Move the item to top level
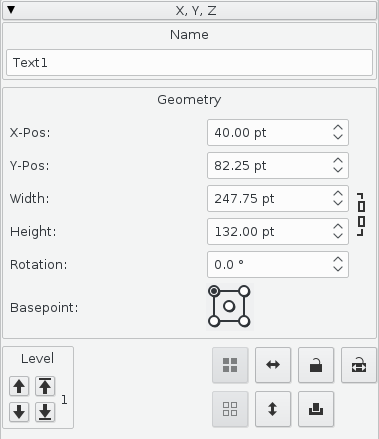The image size is (379, 439). (45, 386)
